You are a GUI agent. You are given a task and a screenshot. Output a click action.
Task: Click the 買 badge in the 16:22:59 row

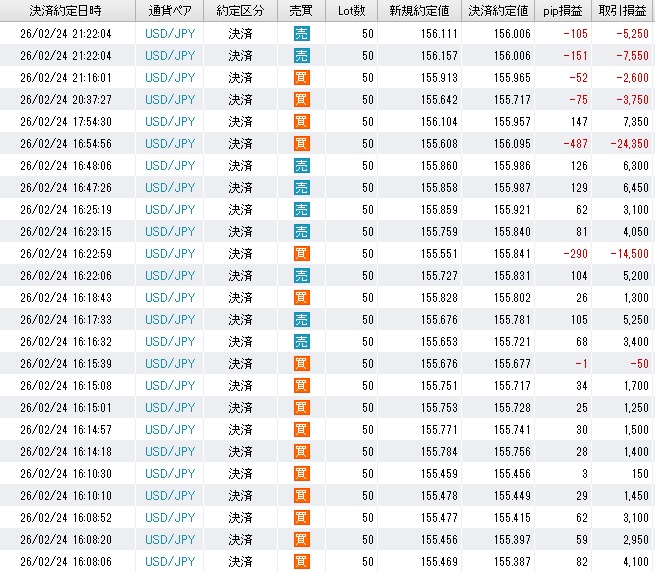point(302,253)
